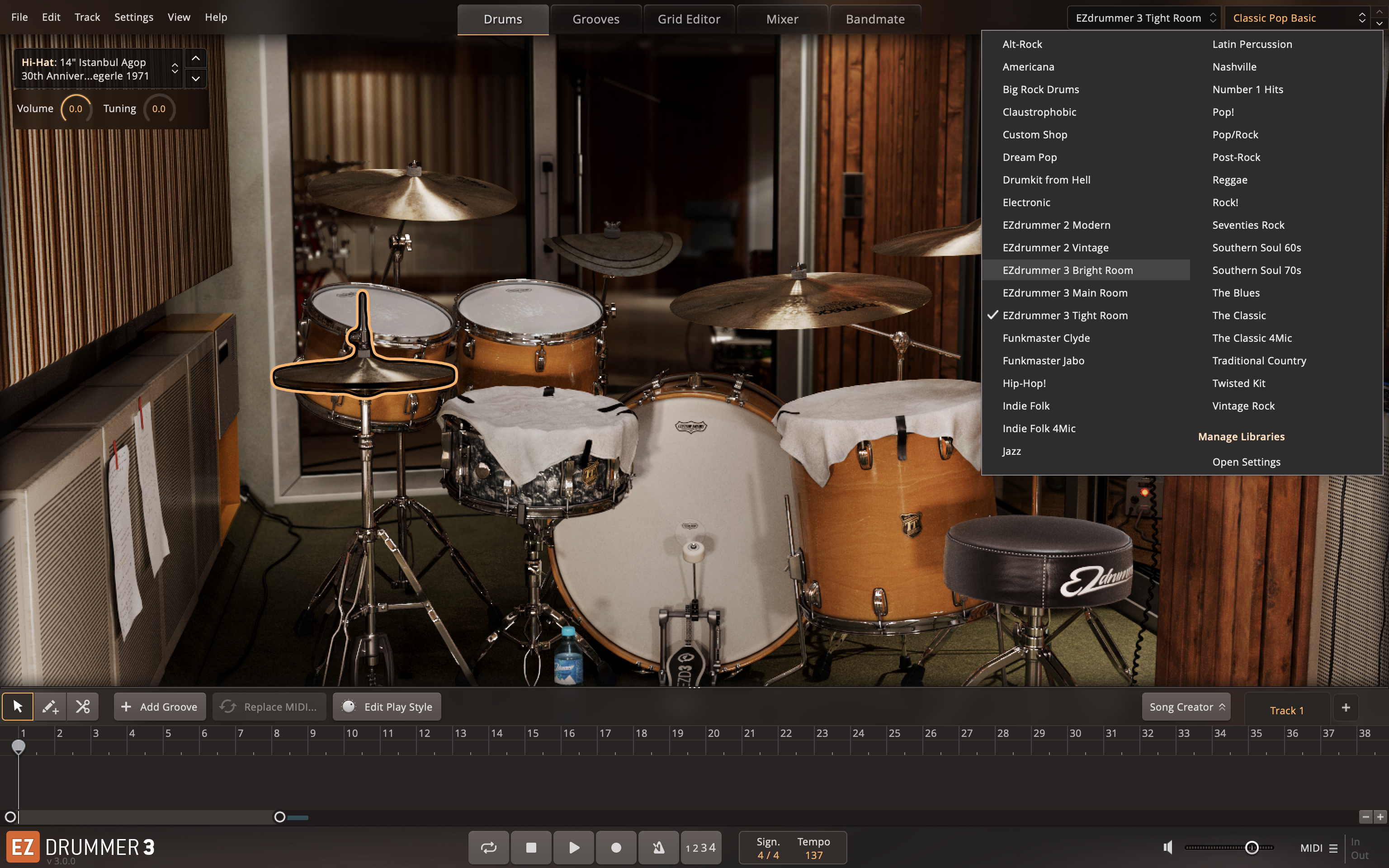Mute output with the speaker icon
The image size is (1389, 868).
(x=1167, y=847)
